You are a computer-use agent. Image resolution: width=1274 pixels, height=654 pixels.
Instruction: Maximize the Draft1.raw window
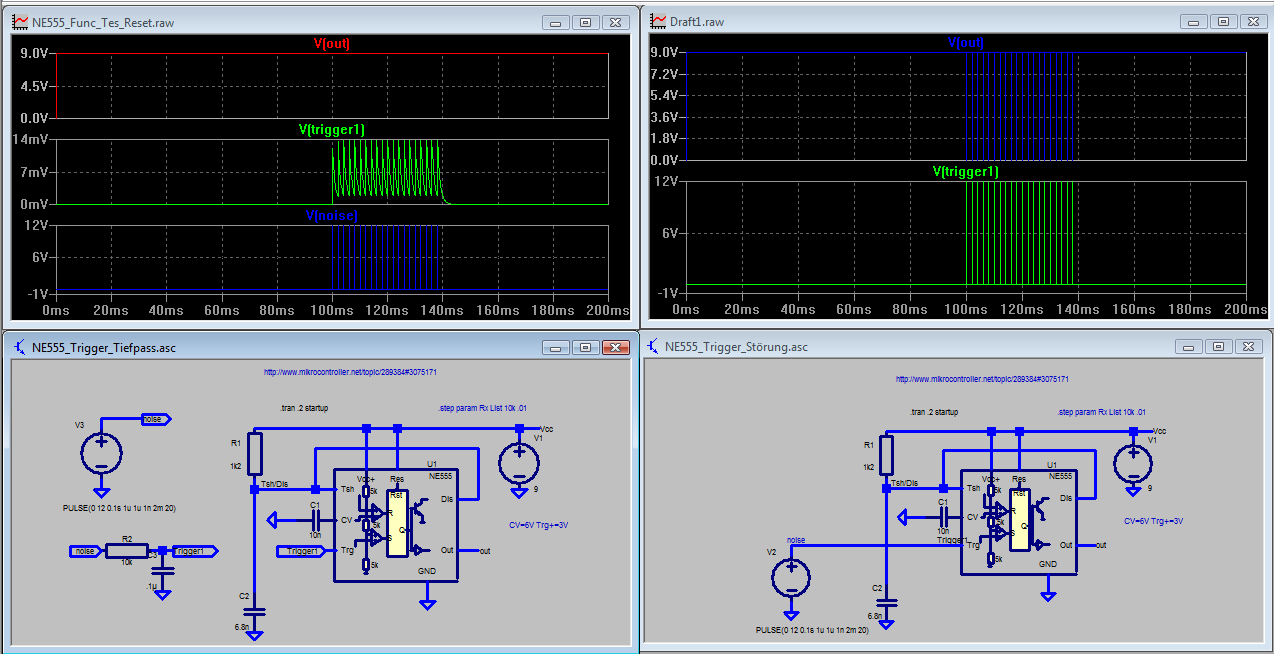[1223, 20]
